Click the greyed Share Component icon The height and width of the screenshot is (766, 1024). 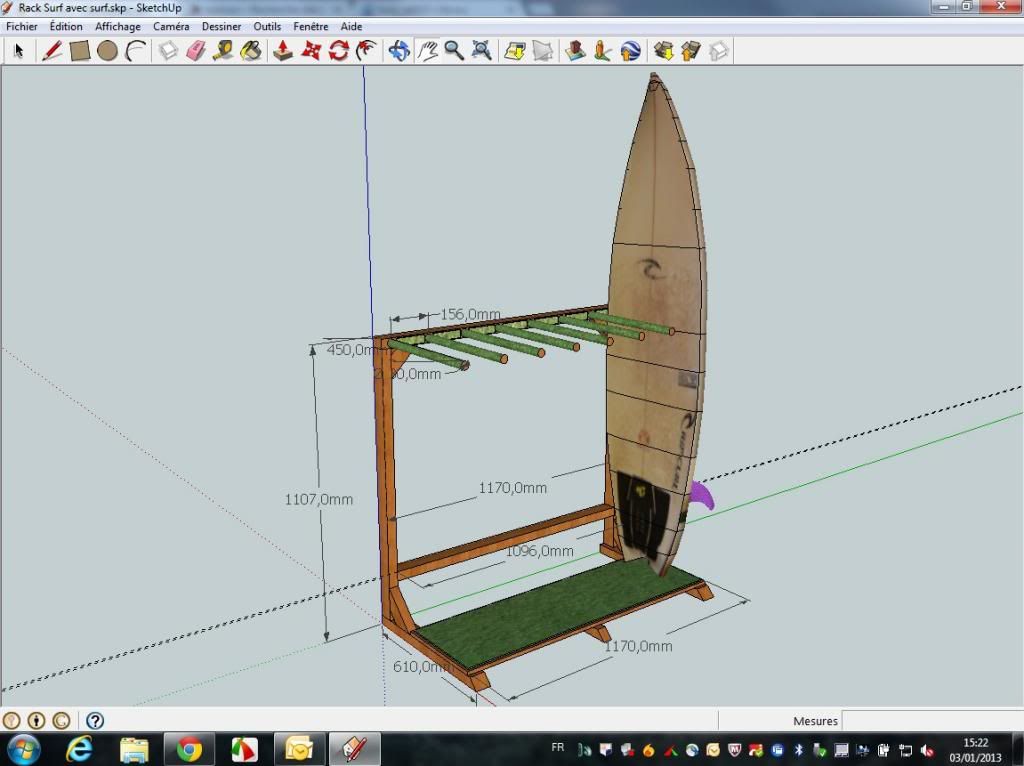pos(718,51)
